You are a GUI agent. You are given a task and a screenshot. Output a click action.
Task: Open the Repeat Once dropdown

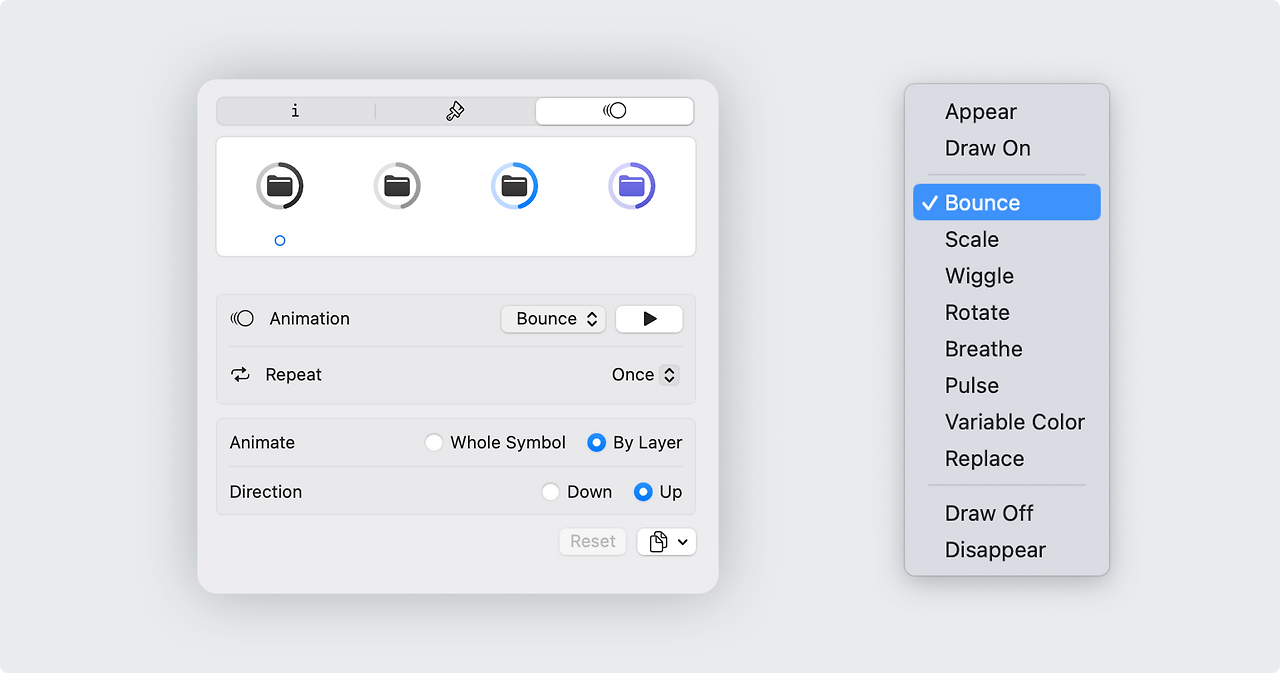click(645, 375)
